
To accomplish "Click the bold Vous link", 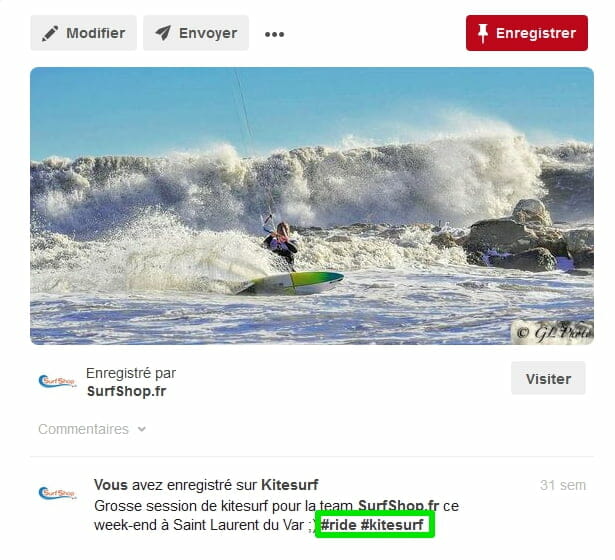I will tap(111, 485).
